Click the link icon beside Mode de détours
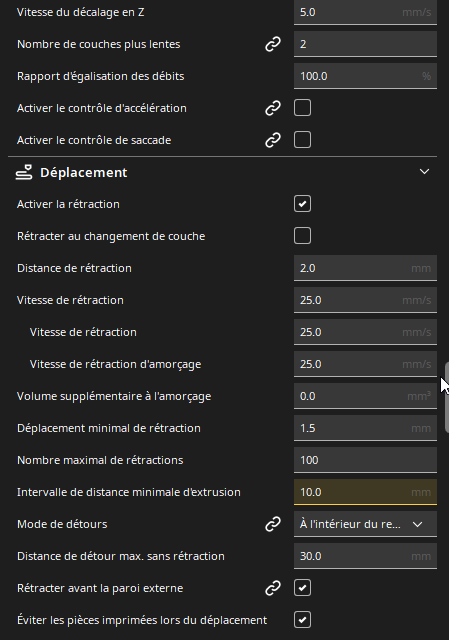Image resolution: width=449 pixels, height=640 pixels. tap(273, 524)
